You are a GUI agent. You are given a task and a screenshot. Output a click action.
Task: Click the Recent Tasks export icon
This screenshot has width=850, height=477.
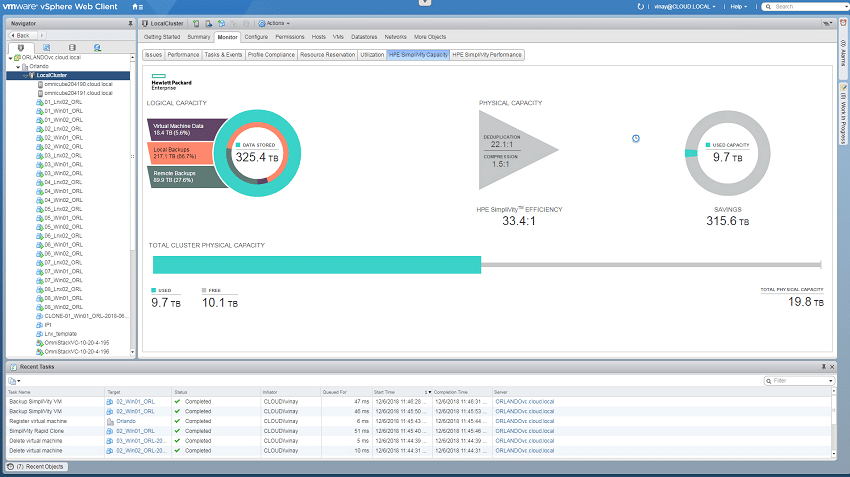click(x=14, y=381)
